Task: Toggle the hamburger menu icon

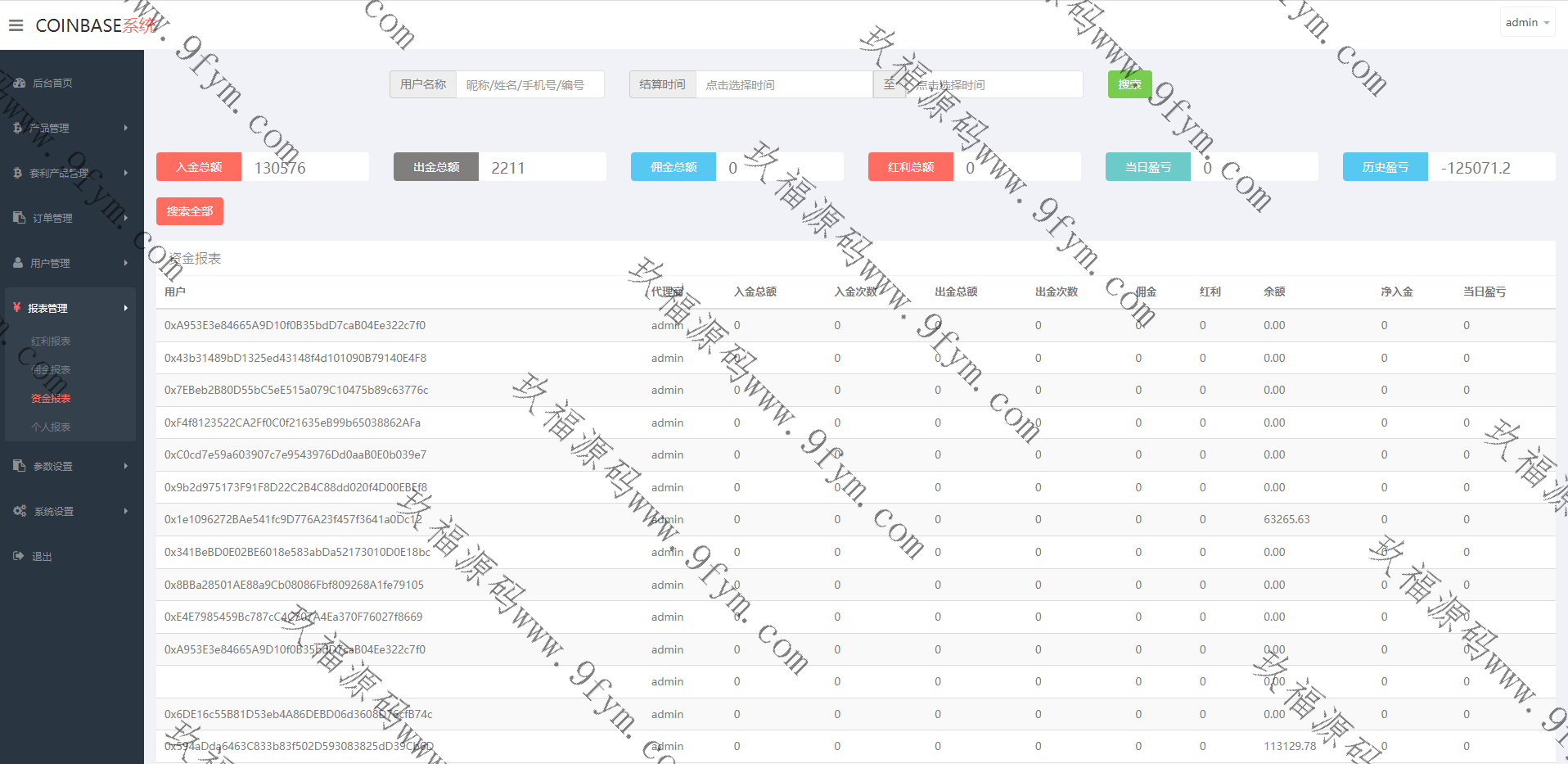Action: point(16,25)
